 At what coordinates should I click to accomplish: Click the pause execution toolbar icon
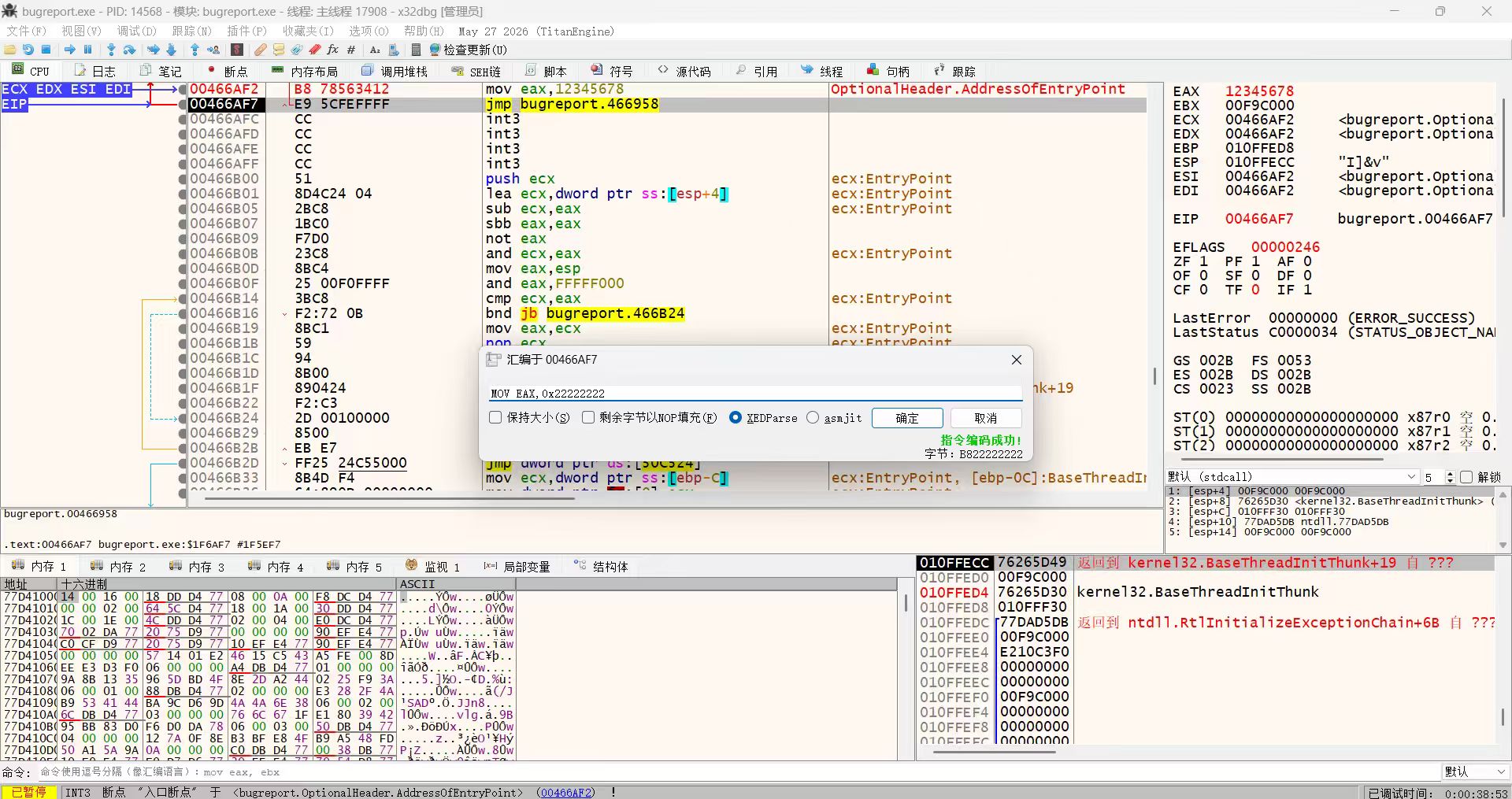[x=87, y=50]
